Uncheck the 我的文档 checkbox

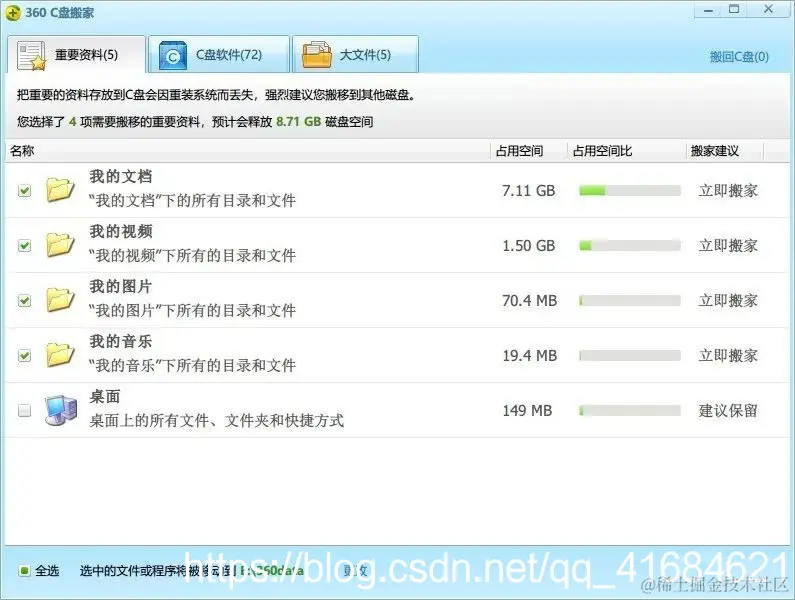[x=24, y=191]
